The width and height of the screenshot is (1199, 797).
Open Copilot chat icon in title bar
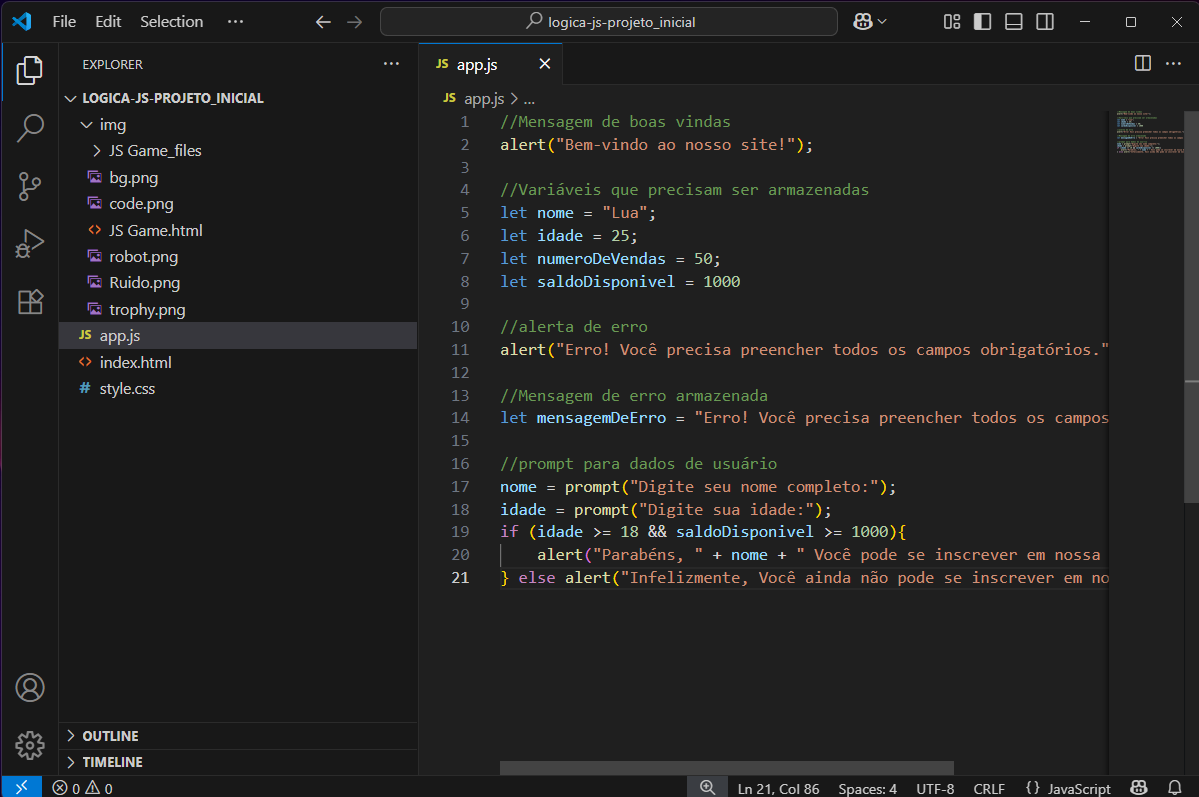pyautogui.click(x=863, y=22)
